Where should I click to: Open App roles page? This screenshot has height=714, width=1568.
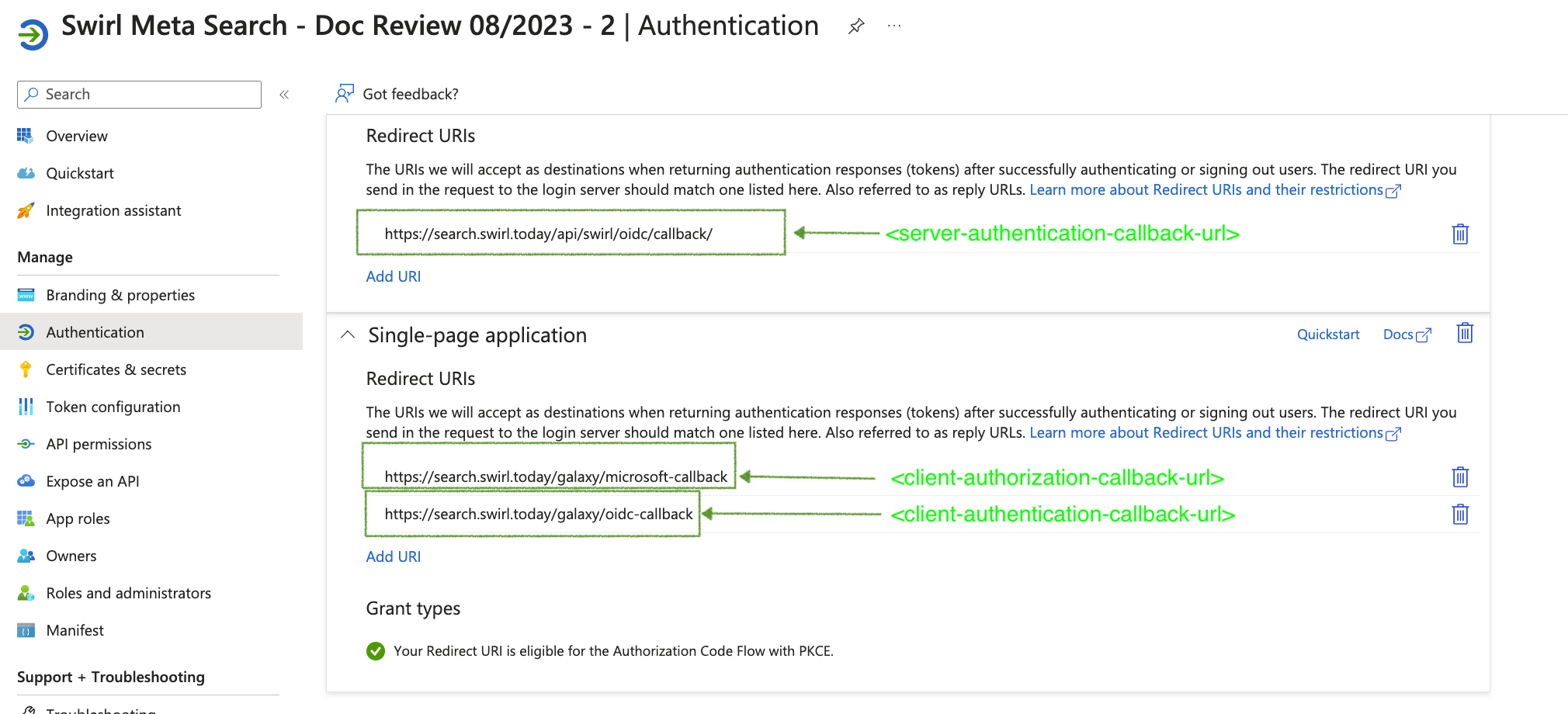coord(78,518)
